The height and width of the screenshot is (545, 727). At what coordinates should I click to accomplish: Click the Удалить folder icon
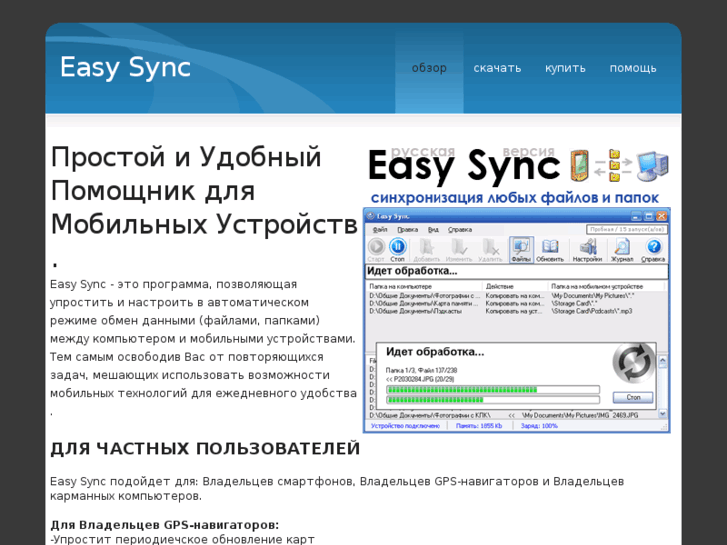tap(490, 250)
